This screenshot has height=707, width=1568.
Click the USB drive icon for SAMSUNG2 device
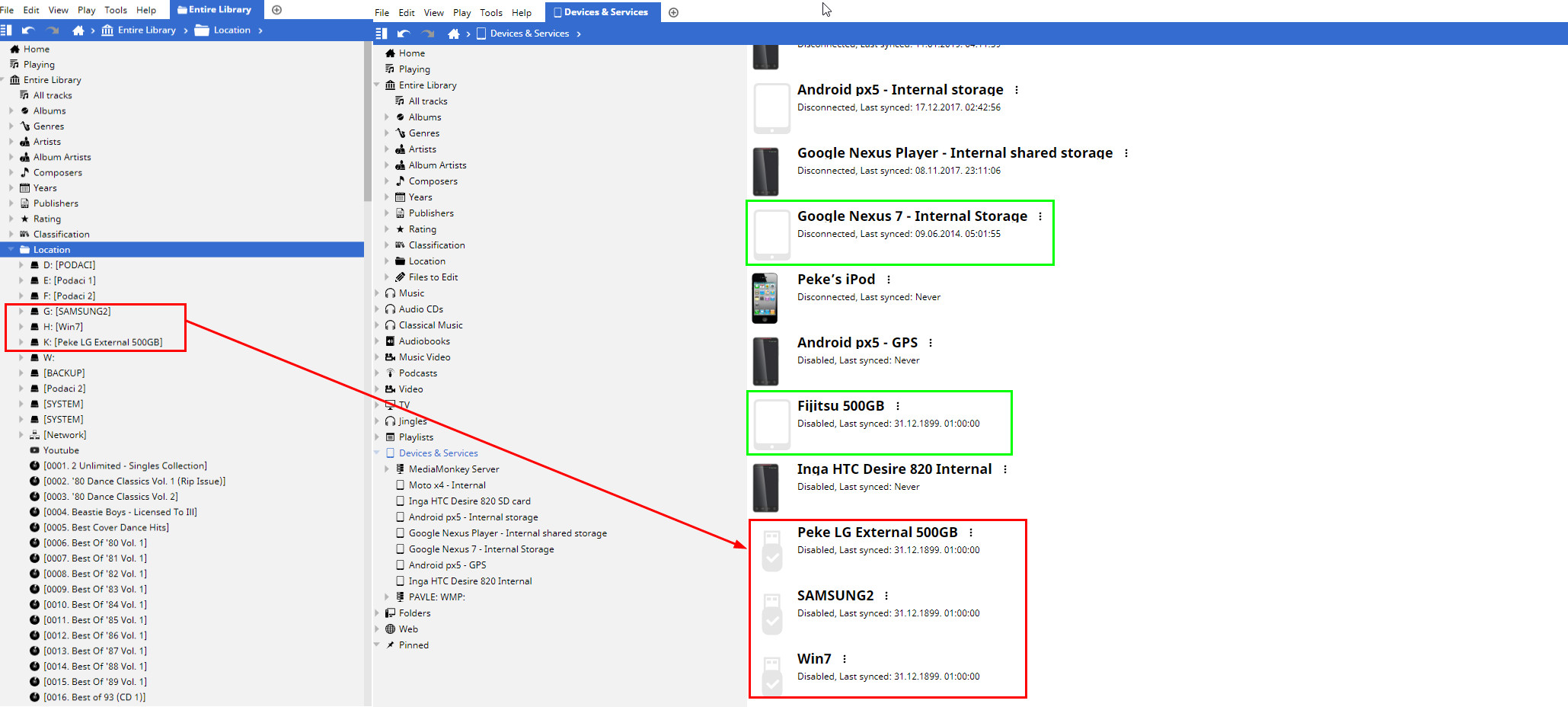click(x=771, y=613)
